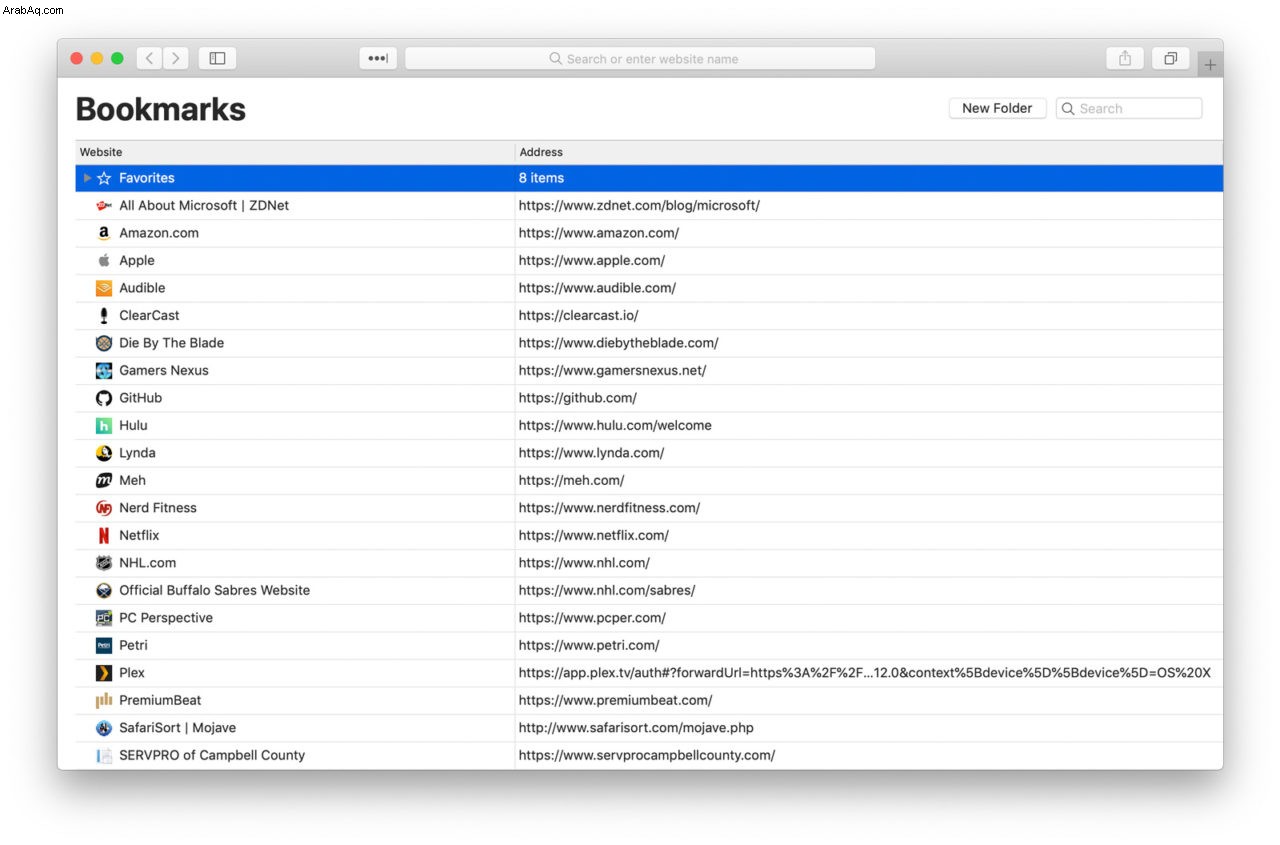Click the star icon beside Favorites
Screen dimensions: 1280x845
(104, 178)
